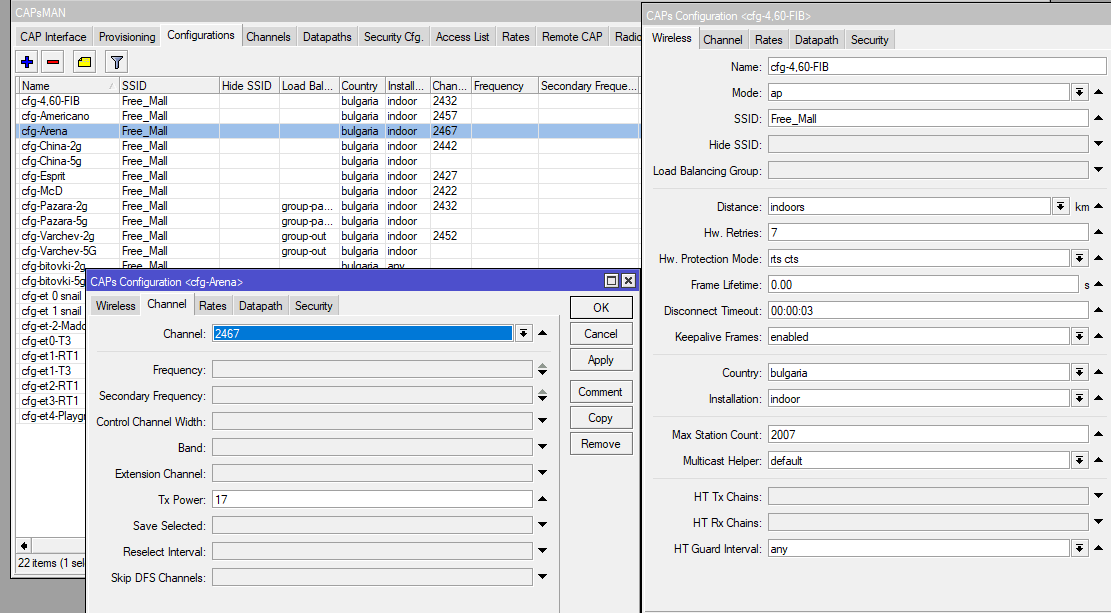The width and height of the screenshot is (1111, 613).
Task: Click the Disconnect Timeout field
Action: coord(928,310)
